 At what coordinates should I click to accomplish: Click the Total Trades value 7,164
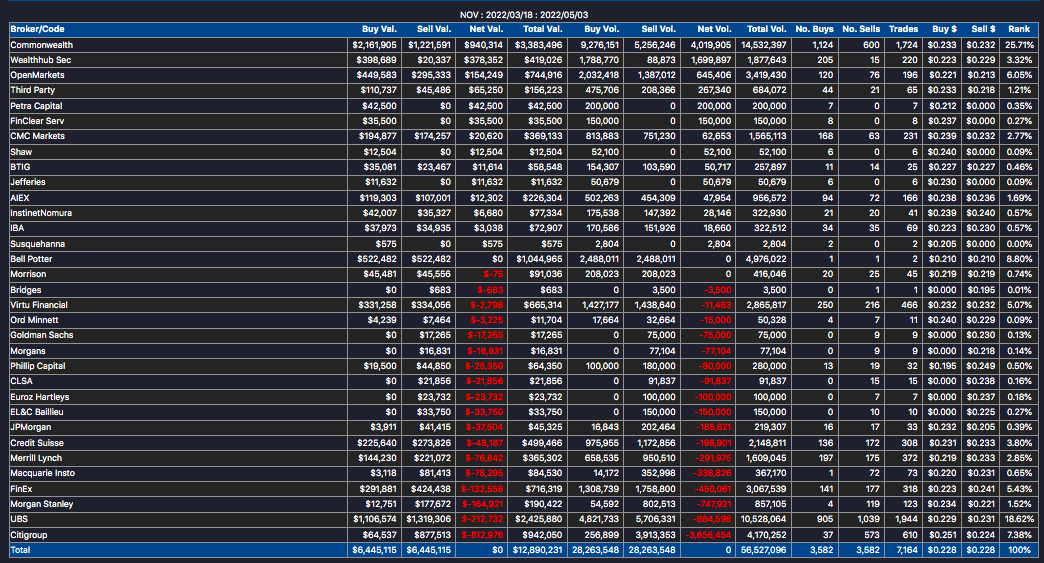[907, 550]
